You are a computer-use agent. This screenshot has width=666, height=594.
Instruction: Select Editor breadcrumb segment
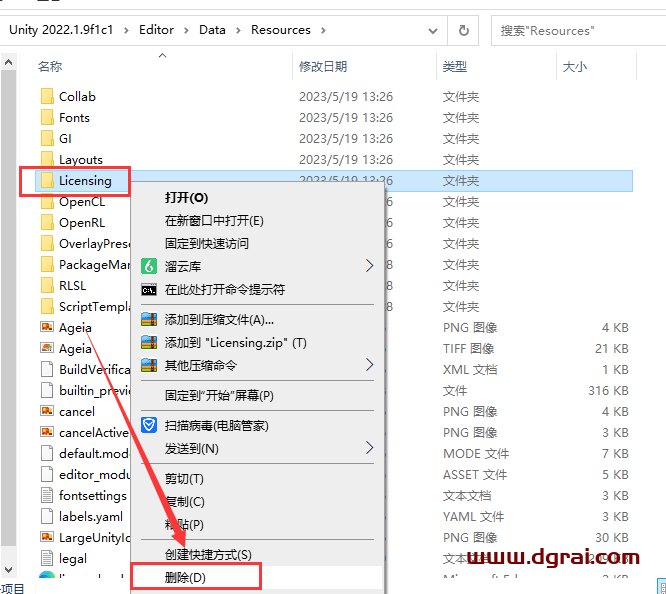[x=156, y=30]
